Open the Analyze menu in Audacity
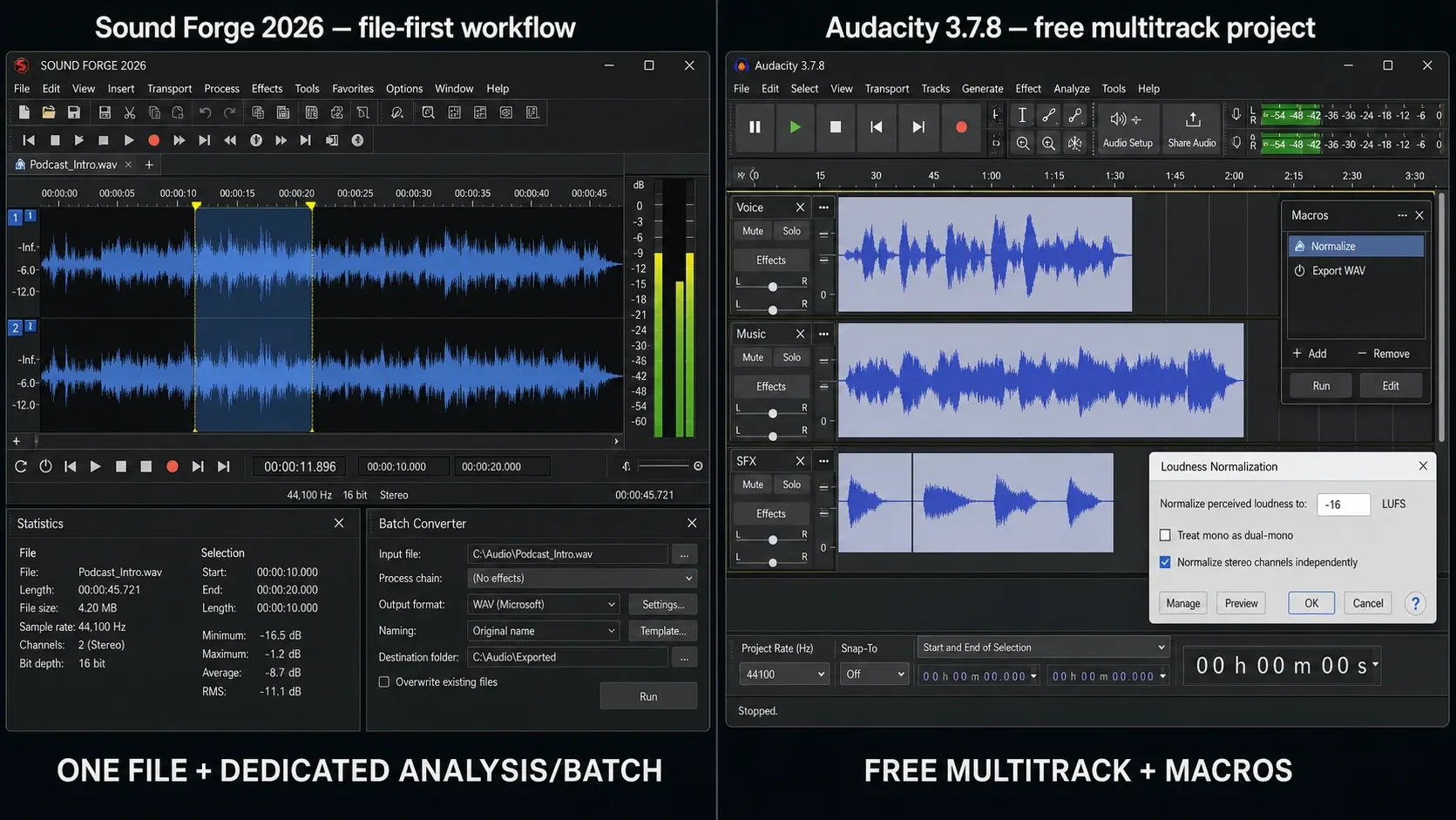This screenshot has height=820, width=1456. pos(1071,89)
